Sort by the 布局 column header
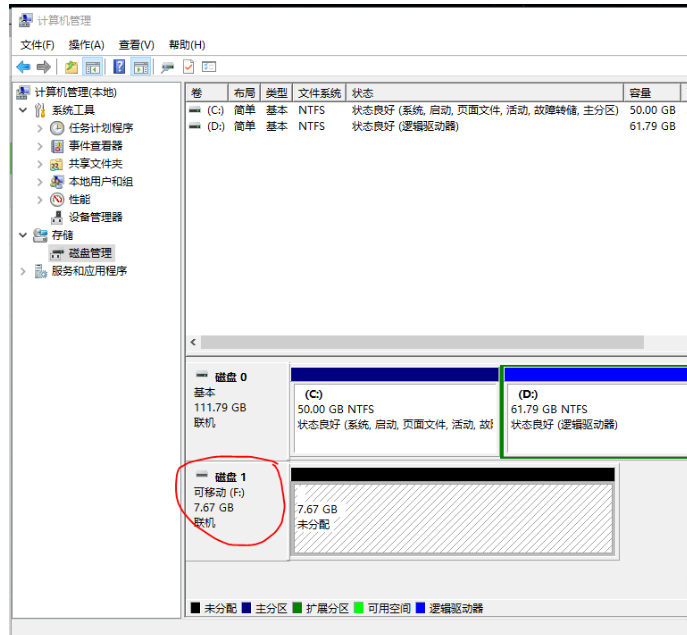This screenshot has height=635, width=687. point(244,93)
